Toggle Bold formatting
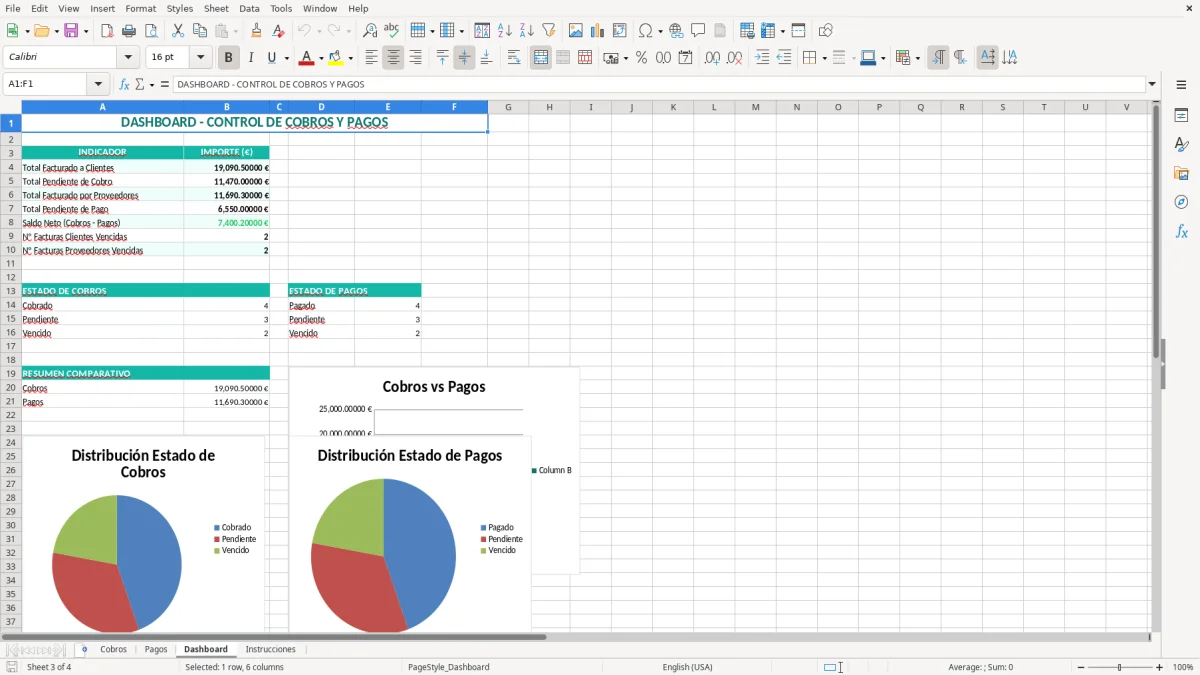Image resolution: width=1200 pixels, height=675 pixels. pos(229,58)
